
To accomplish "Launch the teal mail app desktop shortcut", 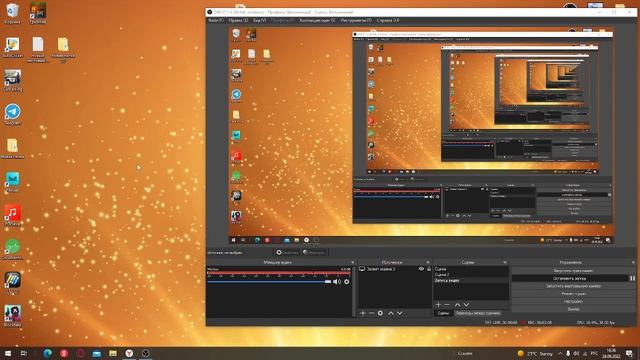I will 13,181.
